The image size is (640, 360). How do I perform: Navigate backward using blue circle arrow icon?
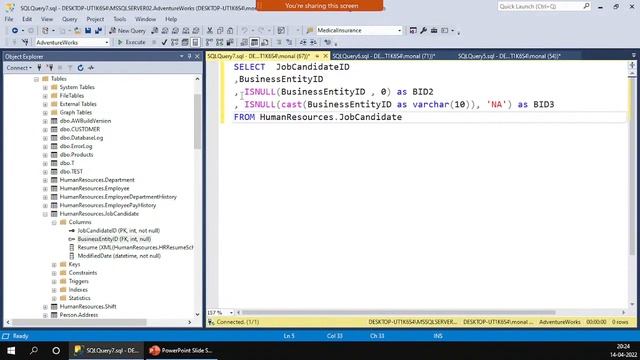[15, 31]
